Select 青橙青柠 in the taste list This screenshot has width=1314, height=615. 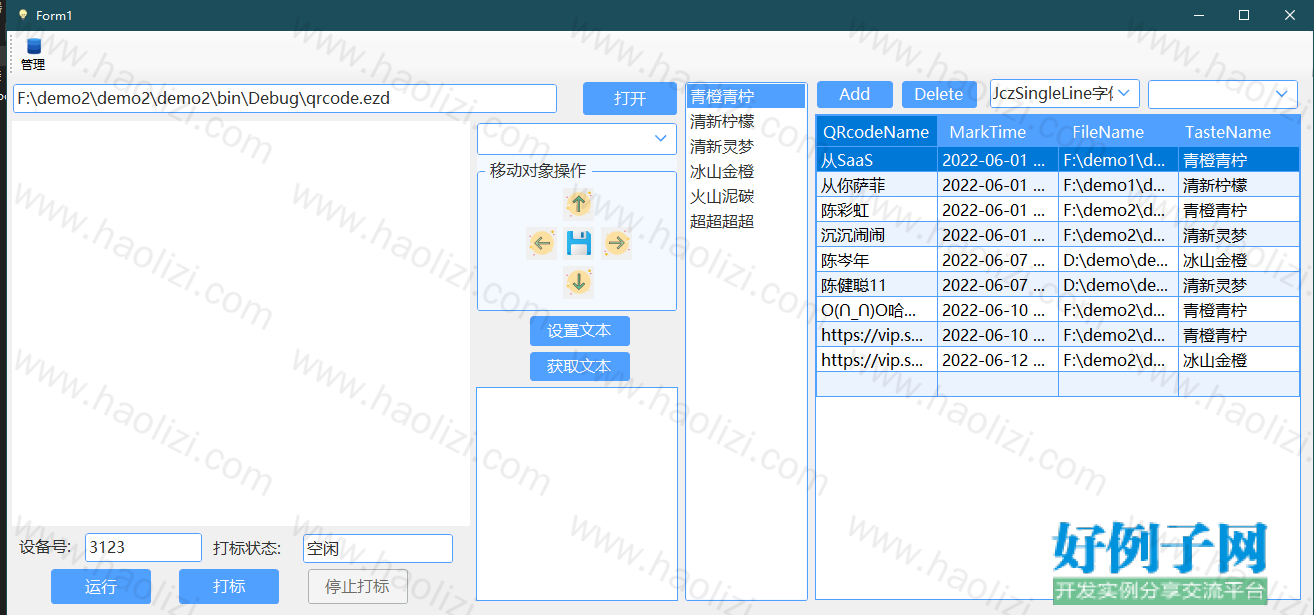pyautogui.click(x=746, y=96)
